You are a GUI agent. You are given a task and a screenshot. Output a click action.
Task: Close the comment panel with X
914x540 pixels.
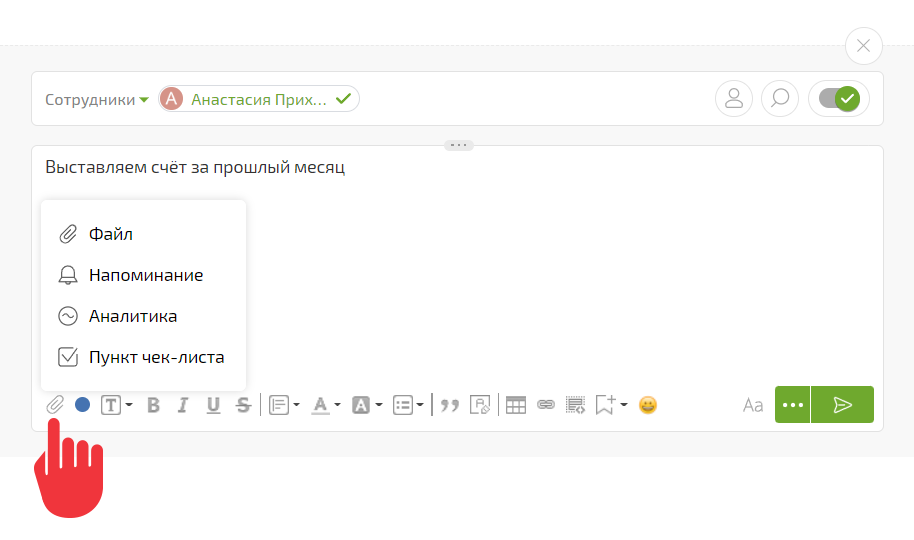pos(863,45)
